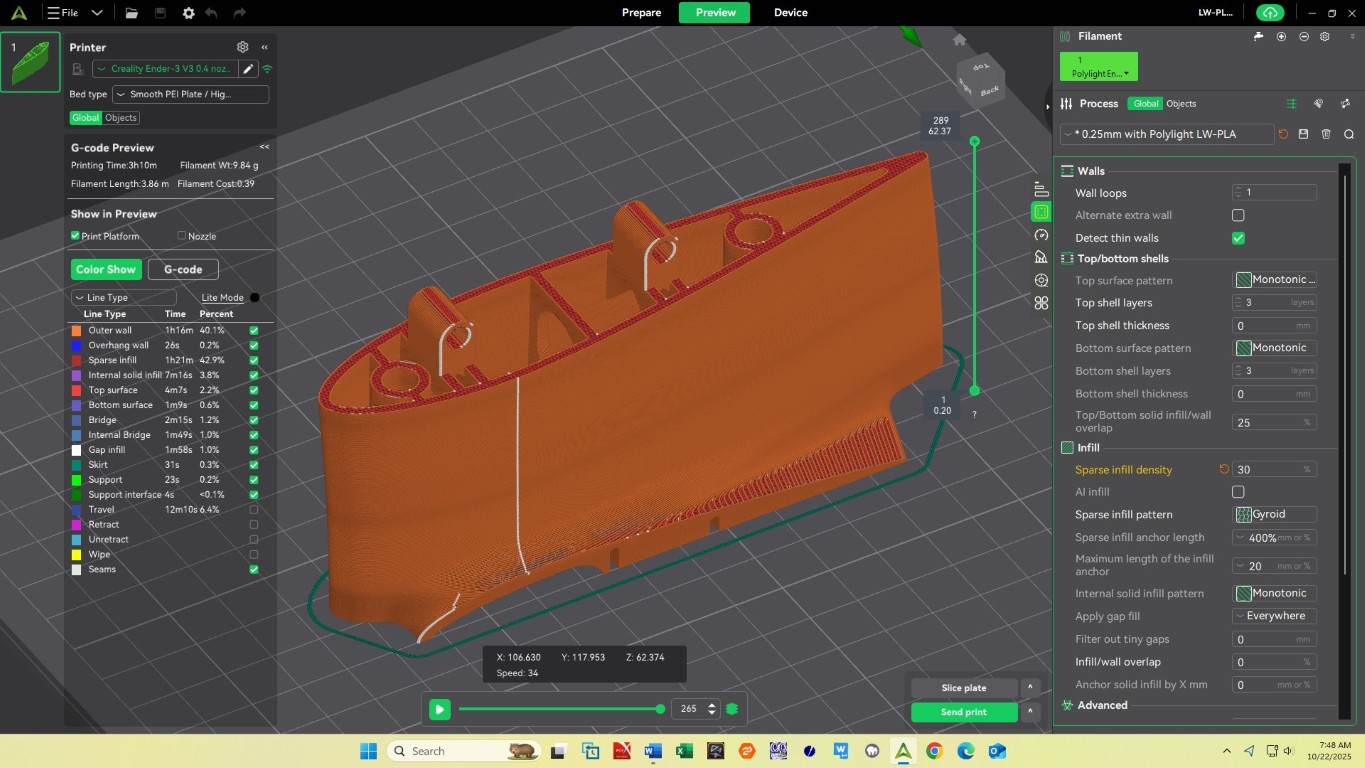Switch to the Prepare tab
Viewport: 1365px width, 768px height.
pos(641,13)
